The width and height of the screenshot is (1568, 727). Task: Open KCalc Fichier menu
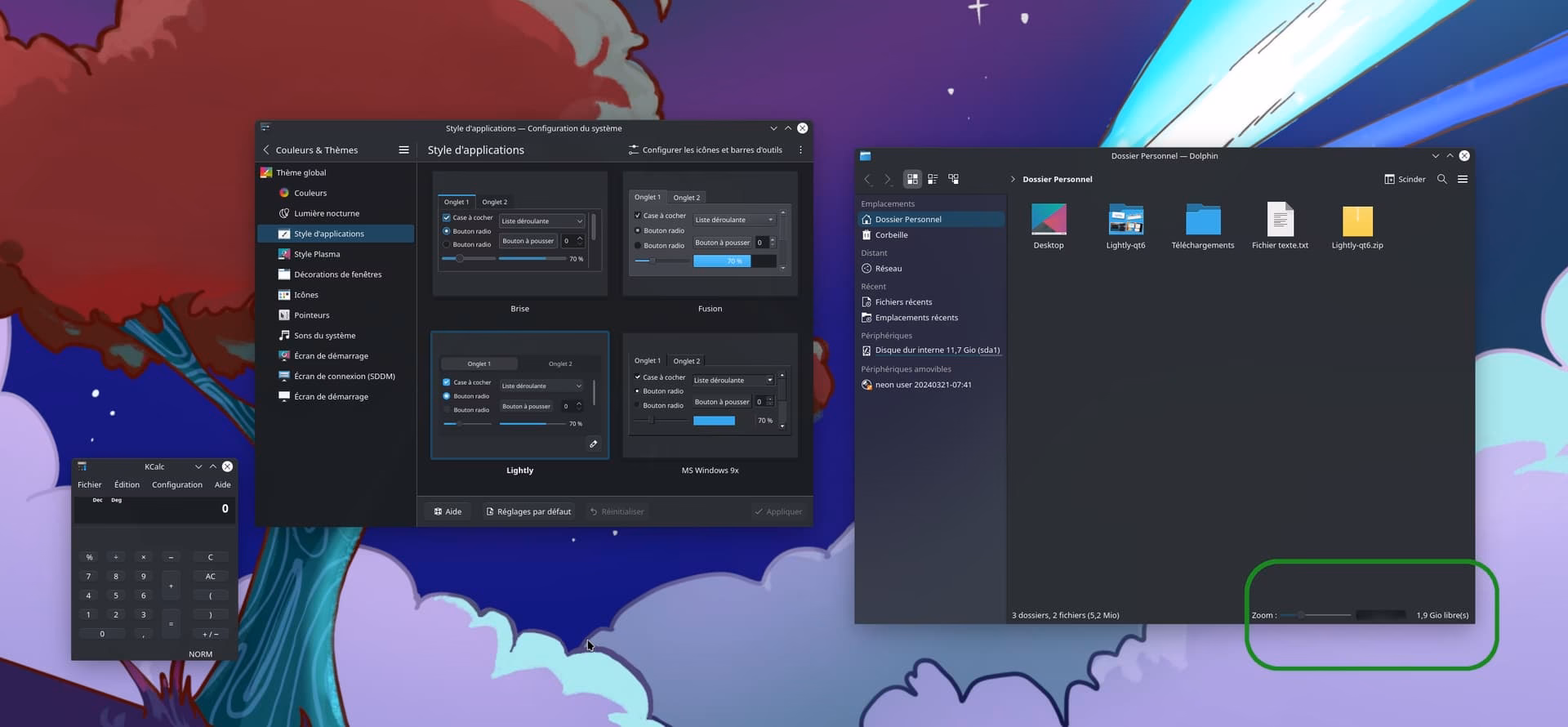coord(90,485)
